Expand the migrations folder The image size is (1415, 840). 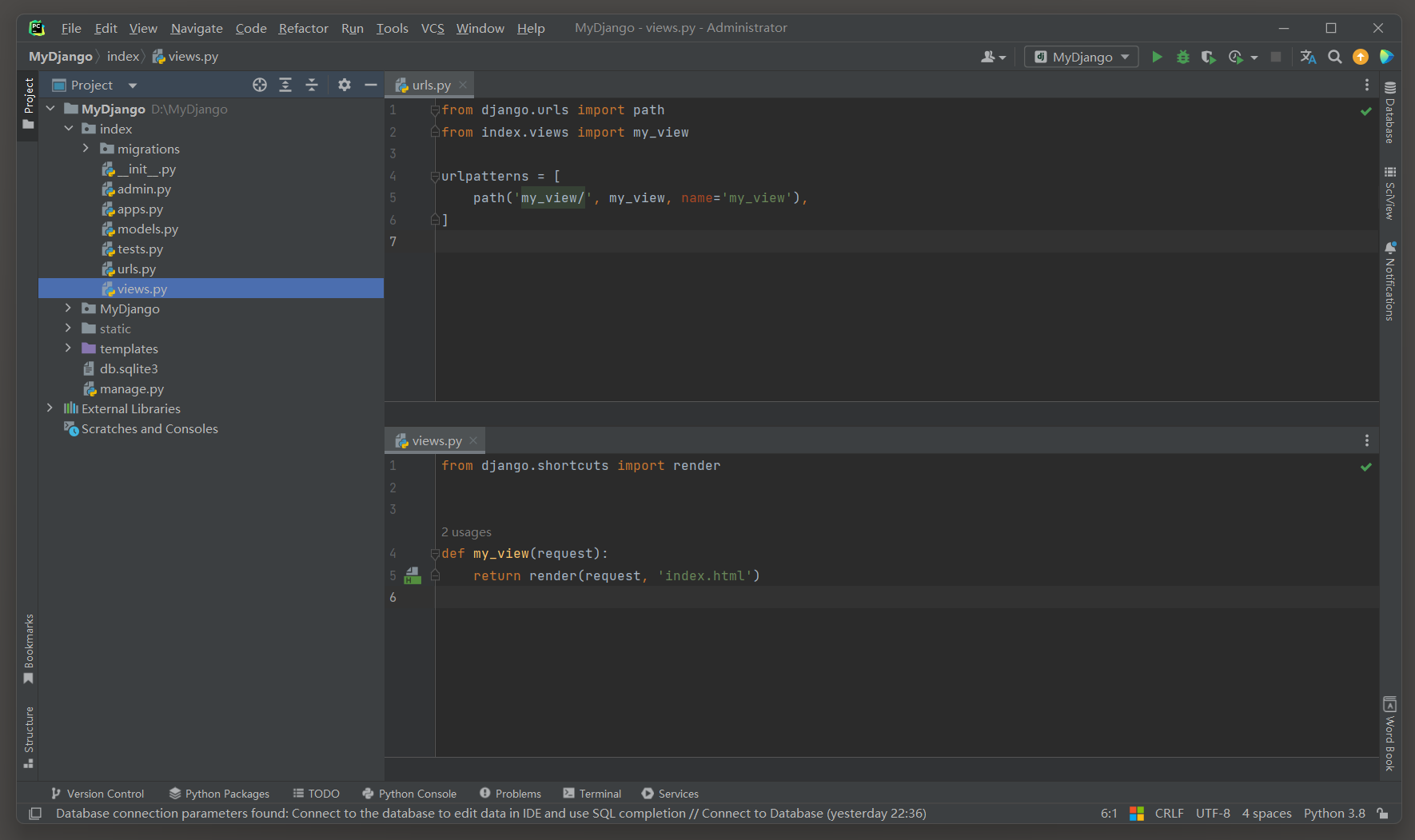coord(86,149)
